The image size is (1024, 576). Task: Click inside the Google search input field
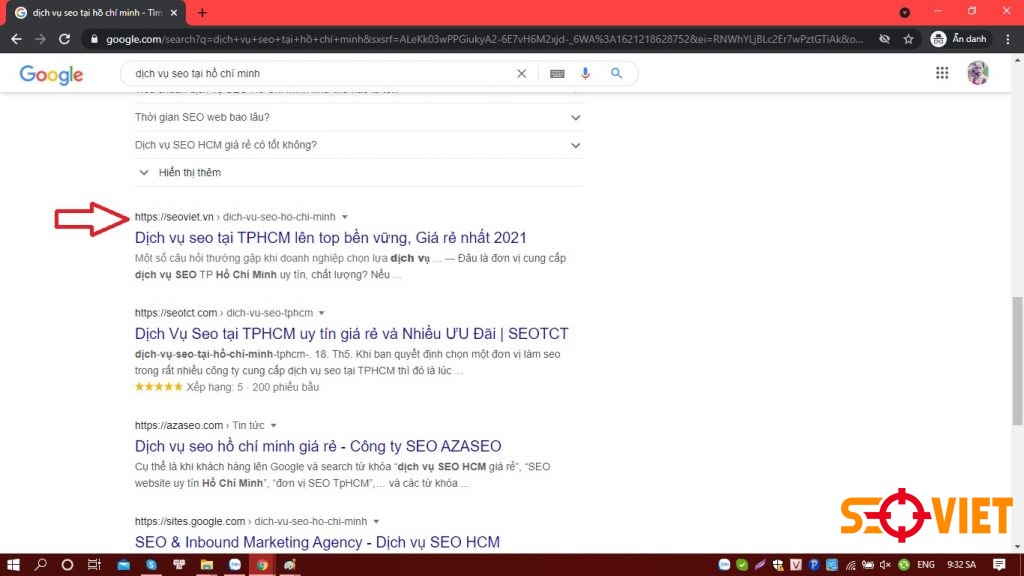click(300, 73)
